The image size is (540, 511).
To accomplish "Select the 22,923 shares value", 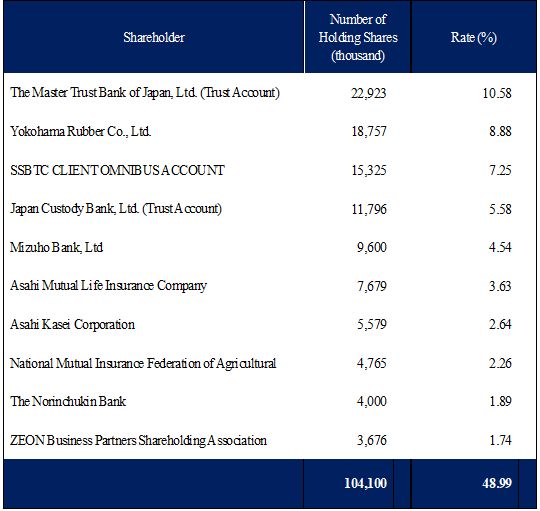I will 368,93.
